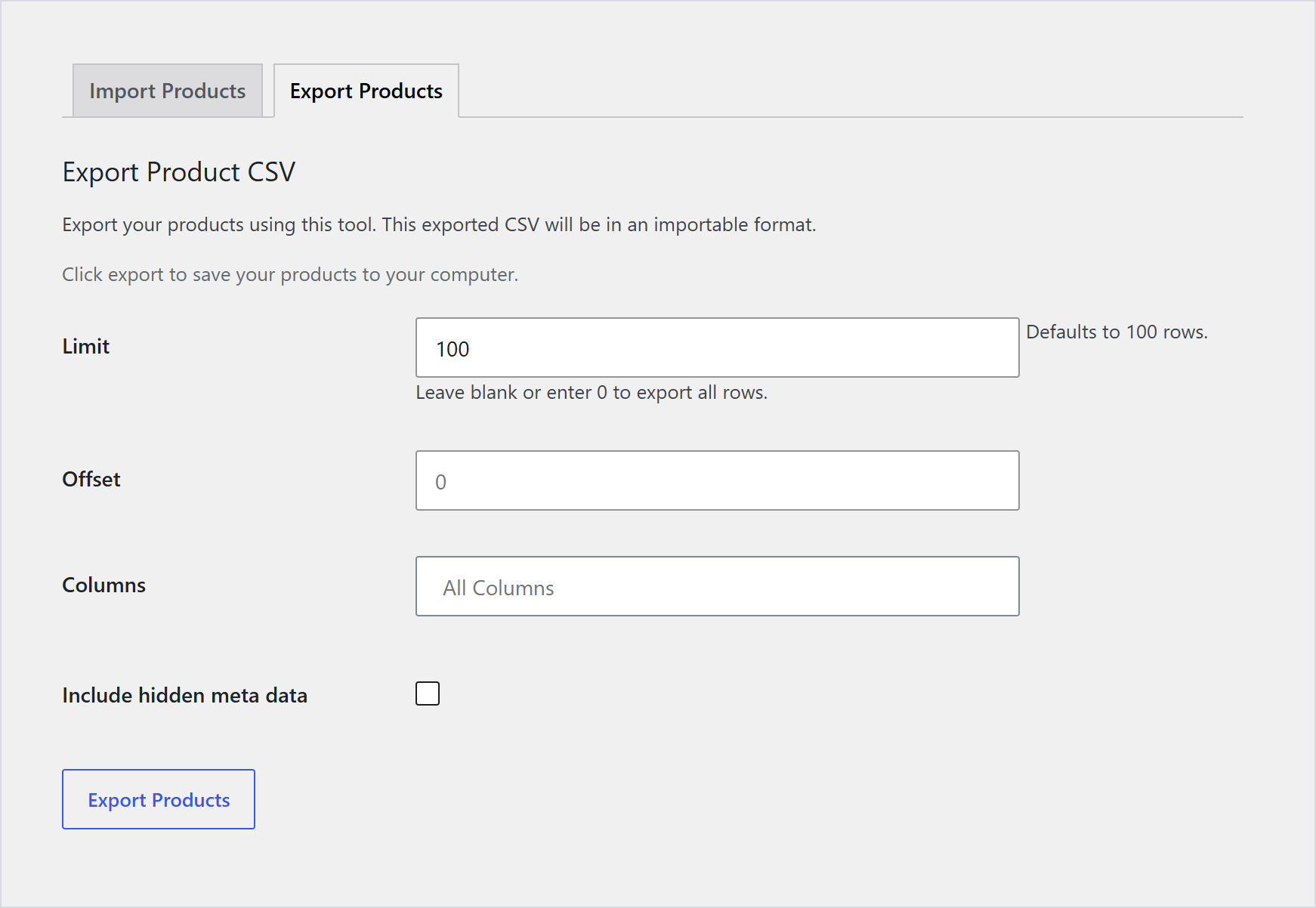The image size is (1316, 908).
Task: Click the 'Include hidden meta data' label
Action: 185,695
